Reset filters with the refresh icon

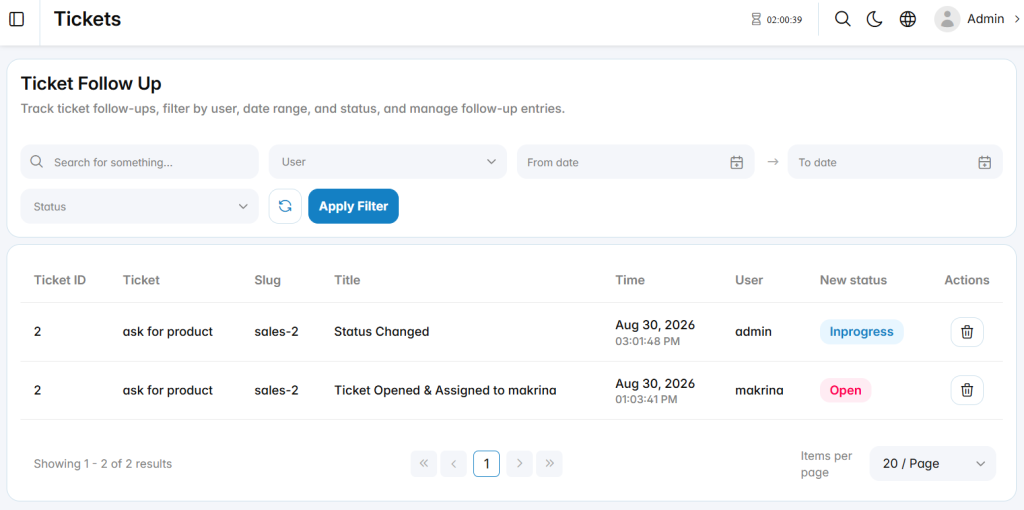point(285,206)
